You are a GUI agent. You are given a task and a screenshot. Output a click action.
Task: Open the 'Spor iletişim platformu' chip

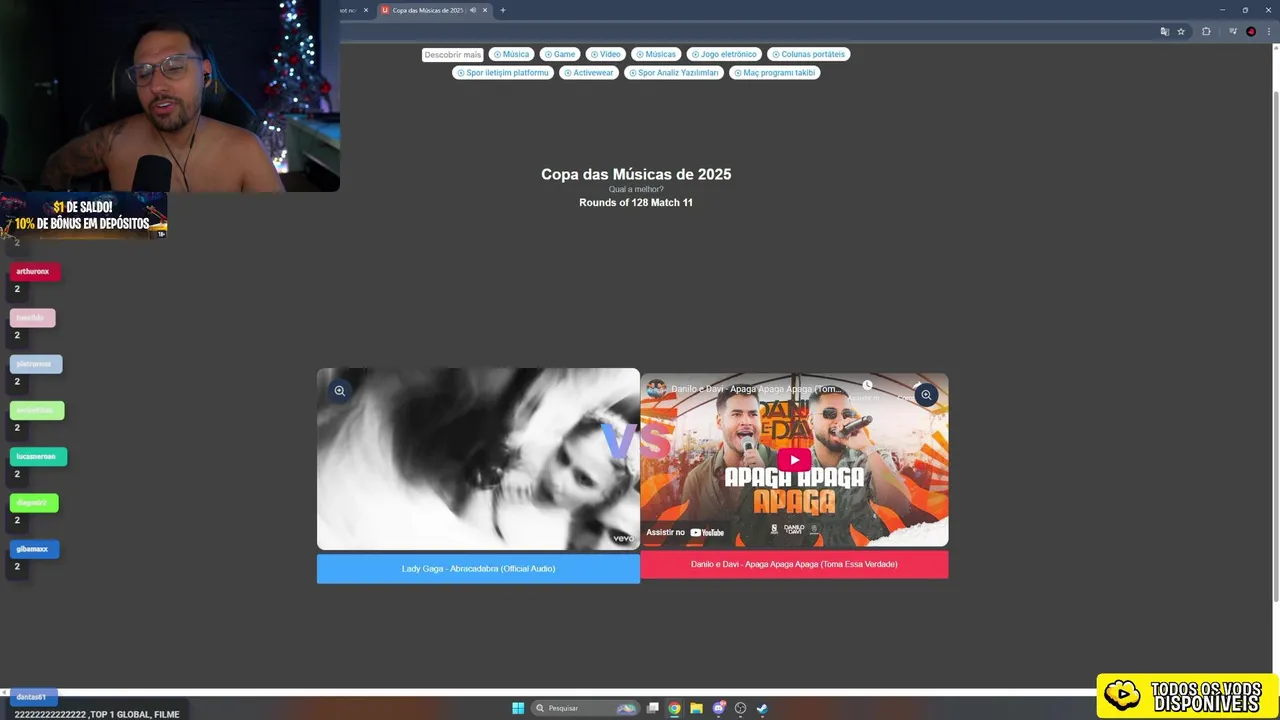502,73
